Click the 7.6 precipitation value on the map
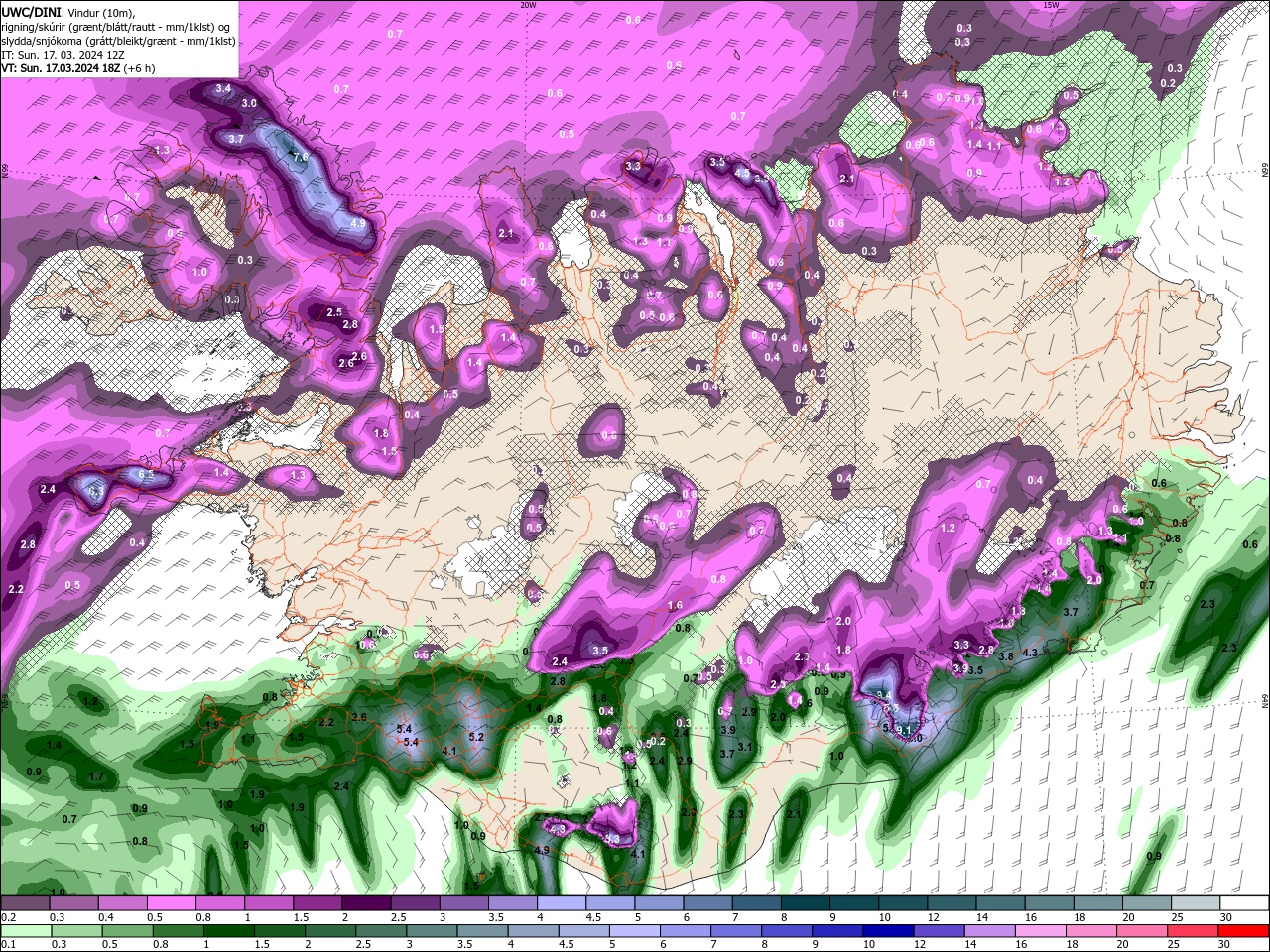 [300, 157]
